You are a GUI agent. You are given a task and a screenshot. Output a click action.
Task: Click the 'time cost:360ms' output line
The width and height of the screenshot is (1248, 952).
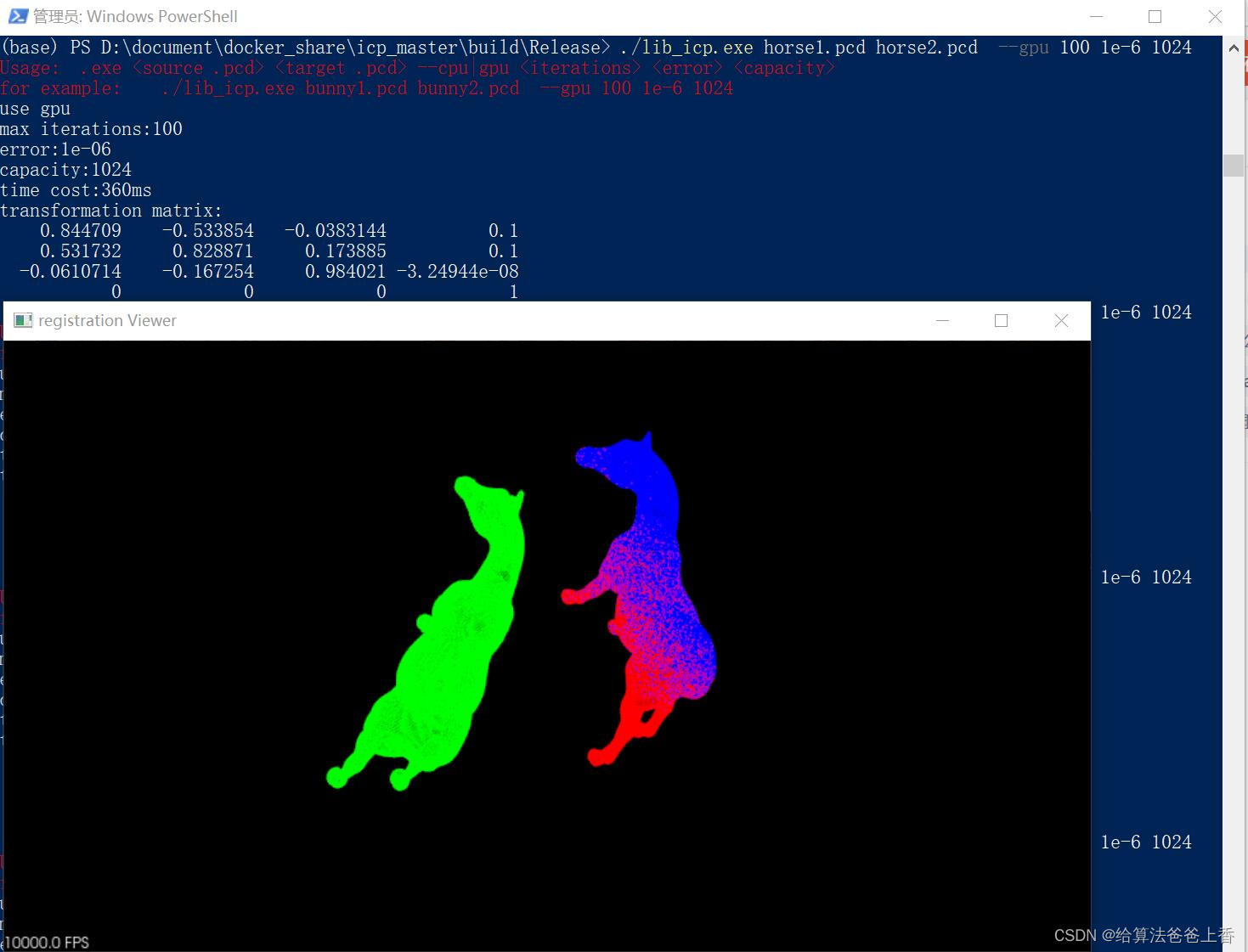click(76, 190)
